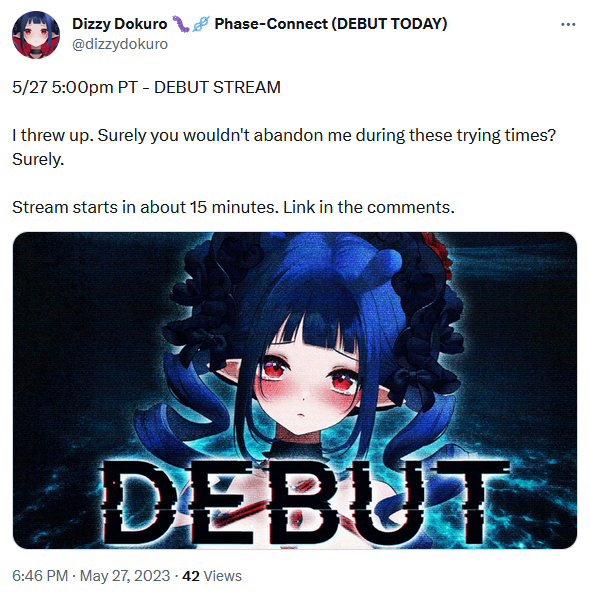Click the 'Stream starts in about 15 minutes' line
The height and width of the screenshot is (596, 590).
(x=145, y=208)
